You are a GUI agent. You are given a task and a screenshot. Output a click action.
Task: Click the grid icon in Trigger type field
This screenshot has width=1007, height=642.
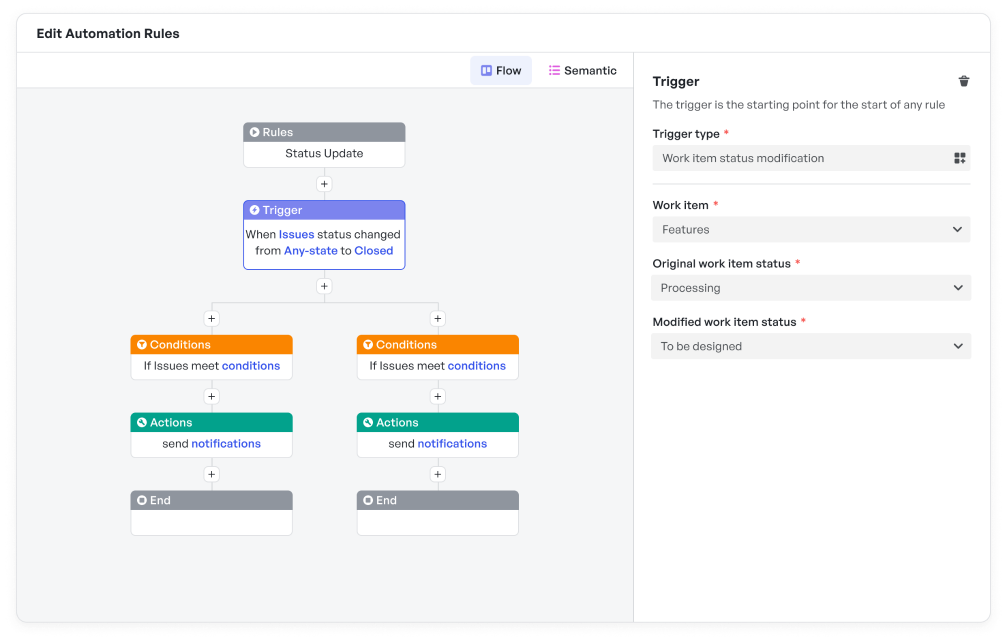tap(959, 158)
